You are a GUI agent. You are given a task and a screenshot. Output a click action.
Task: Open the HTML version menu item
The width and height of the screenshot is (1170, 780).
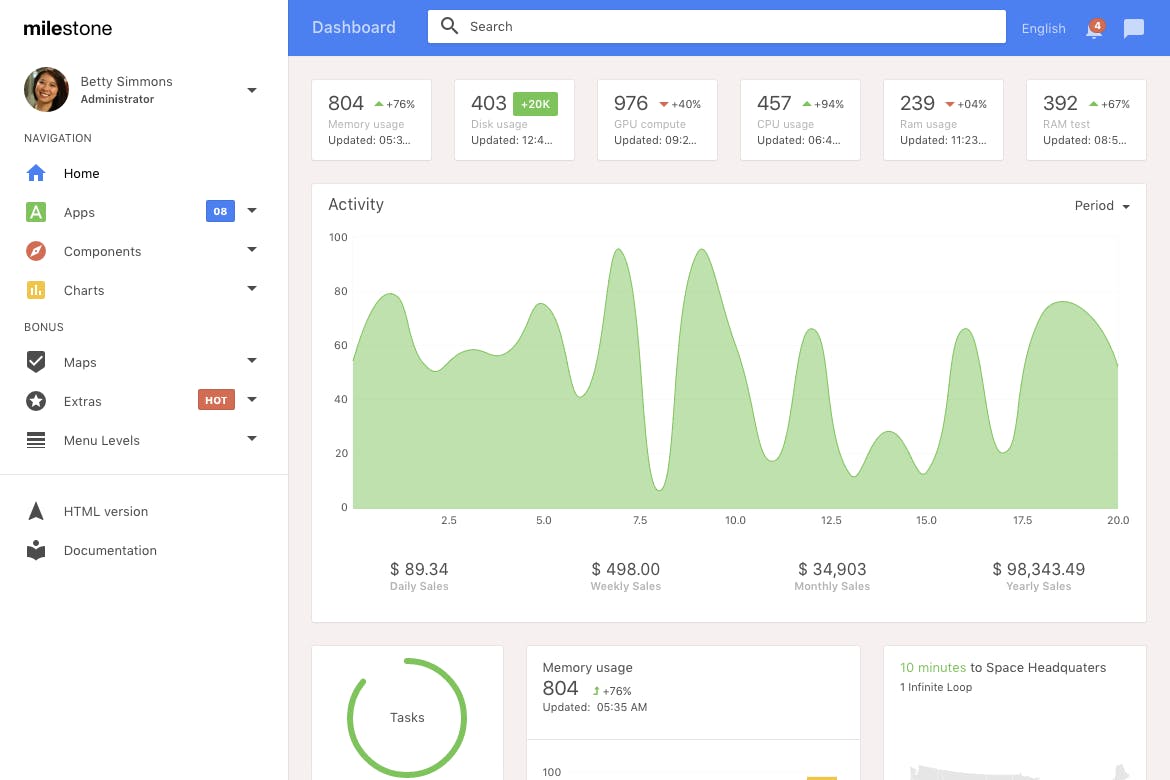click(105, 511)
